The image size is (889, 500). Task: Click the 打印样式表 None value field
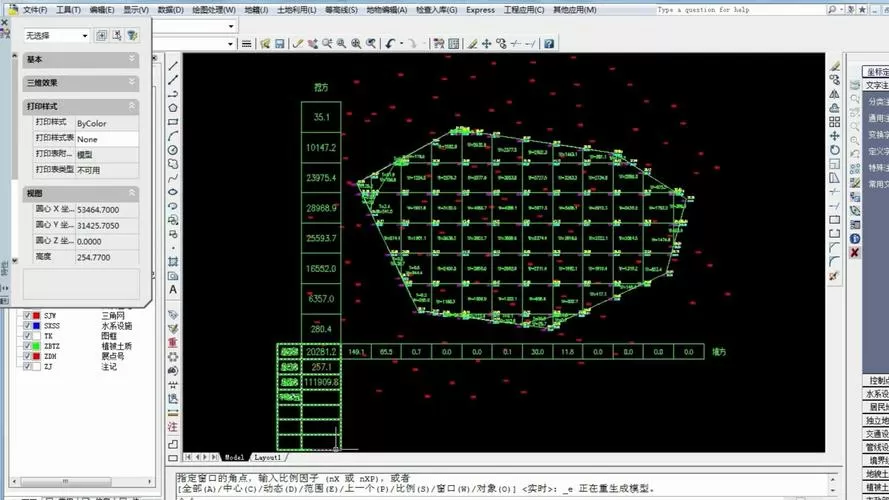[107, 139]
